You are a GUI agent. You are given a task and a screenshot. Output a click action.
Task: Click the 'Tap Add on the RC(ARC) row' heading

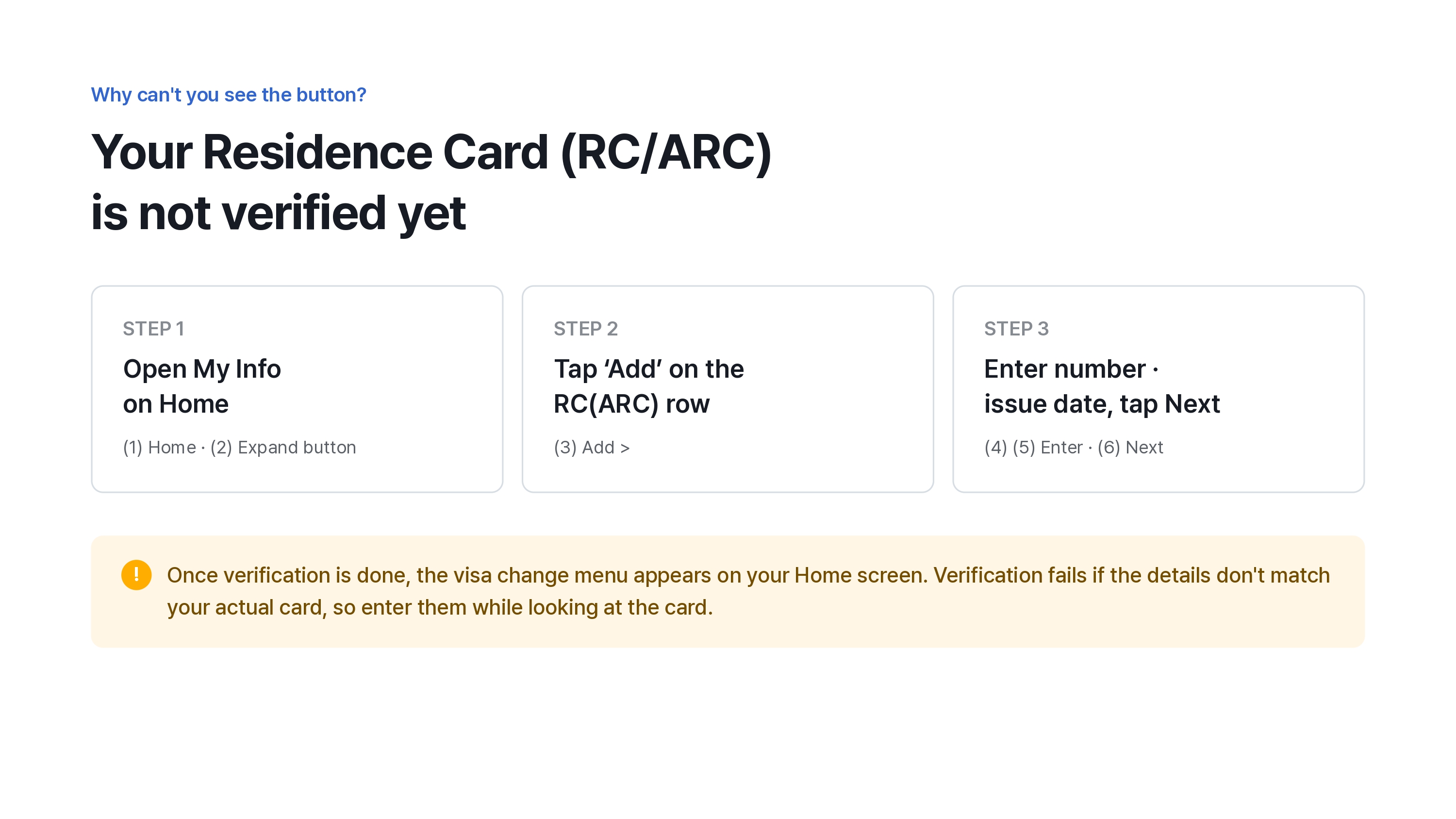coord(648,386)
